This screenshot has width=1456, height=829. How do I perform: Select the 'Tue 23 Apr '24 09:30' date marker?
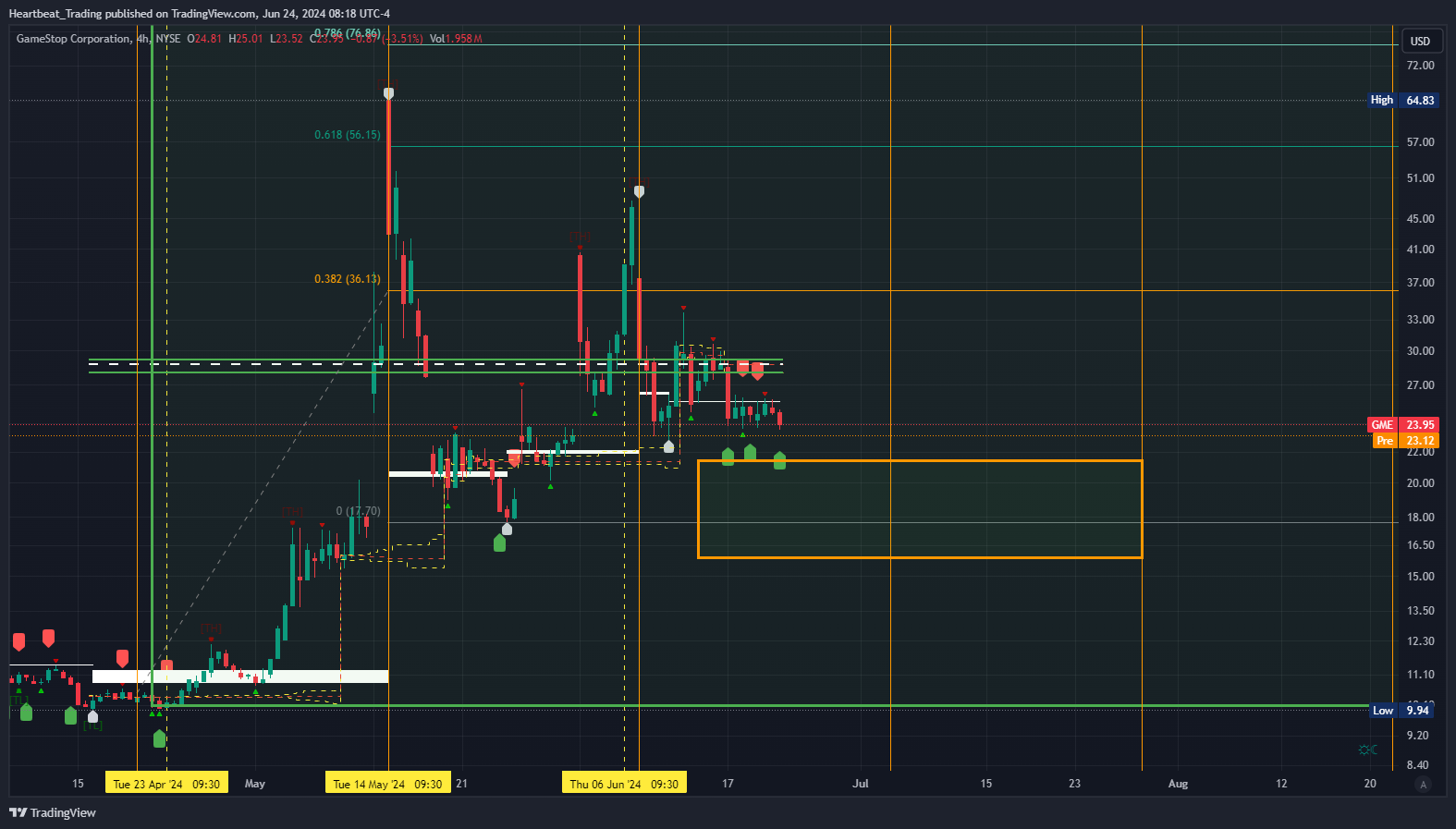pos(166,784)
